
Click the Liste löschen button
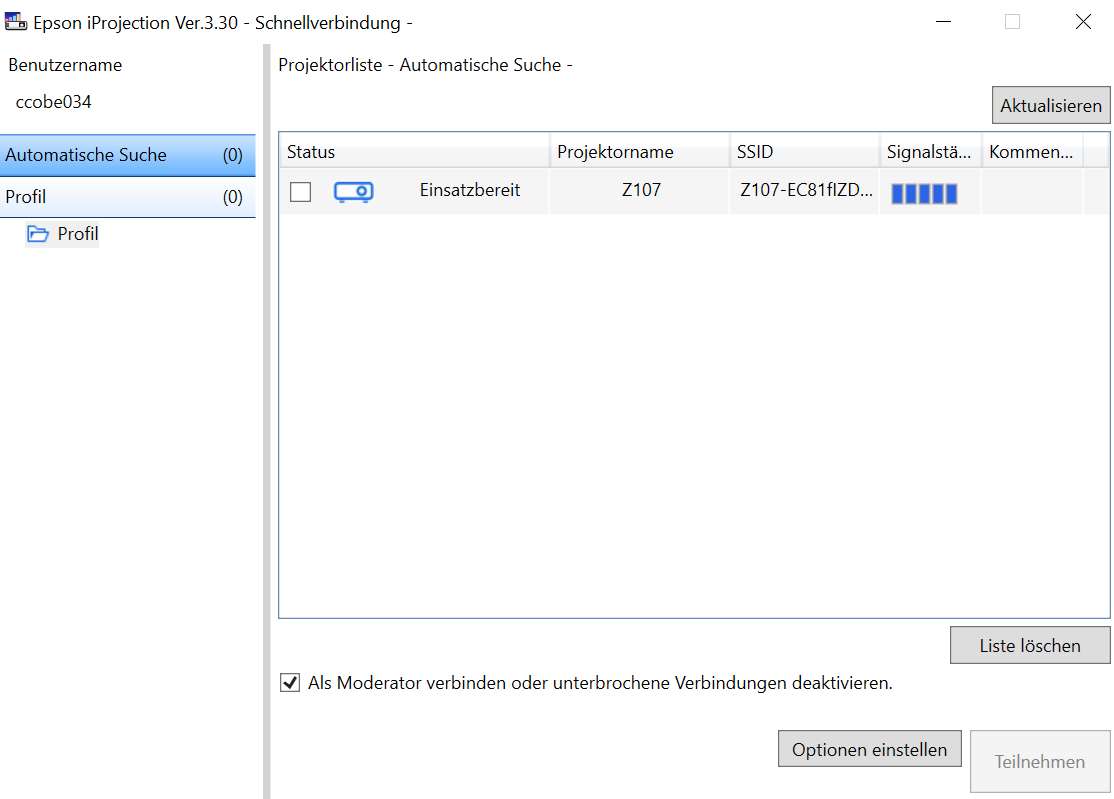[x=1030, y=645]
